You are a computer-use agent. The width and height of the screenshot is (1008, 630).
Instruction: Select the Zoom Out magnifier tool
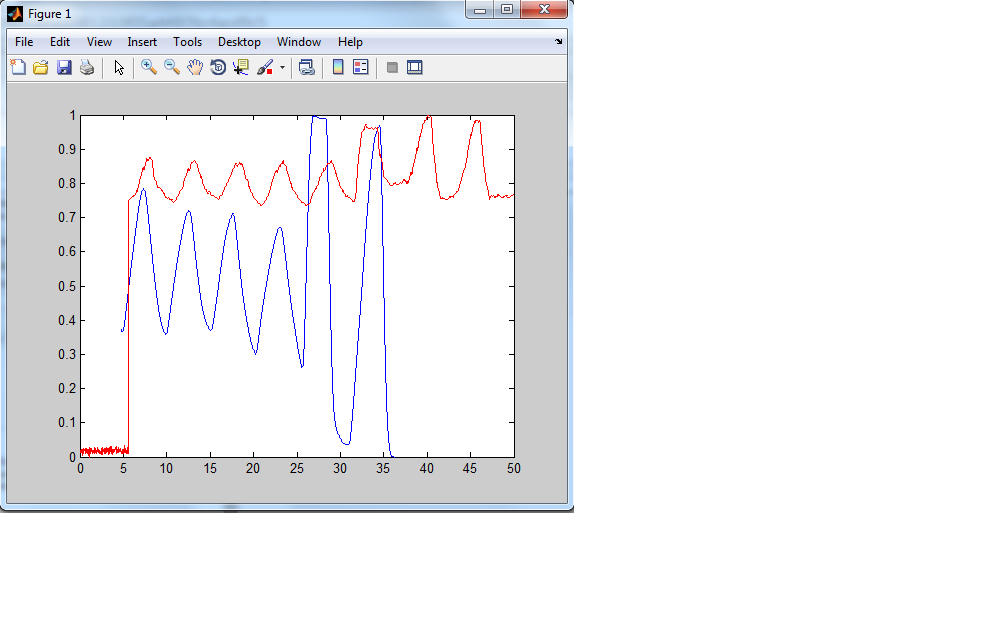click(x=172, y=68)
